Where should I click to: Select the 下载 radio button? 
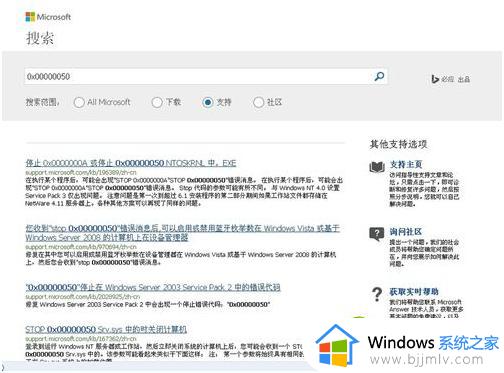click(x=157, y=102)
